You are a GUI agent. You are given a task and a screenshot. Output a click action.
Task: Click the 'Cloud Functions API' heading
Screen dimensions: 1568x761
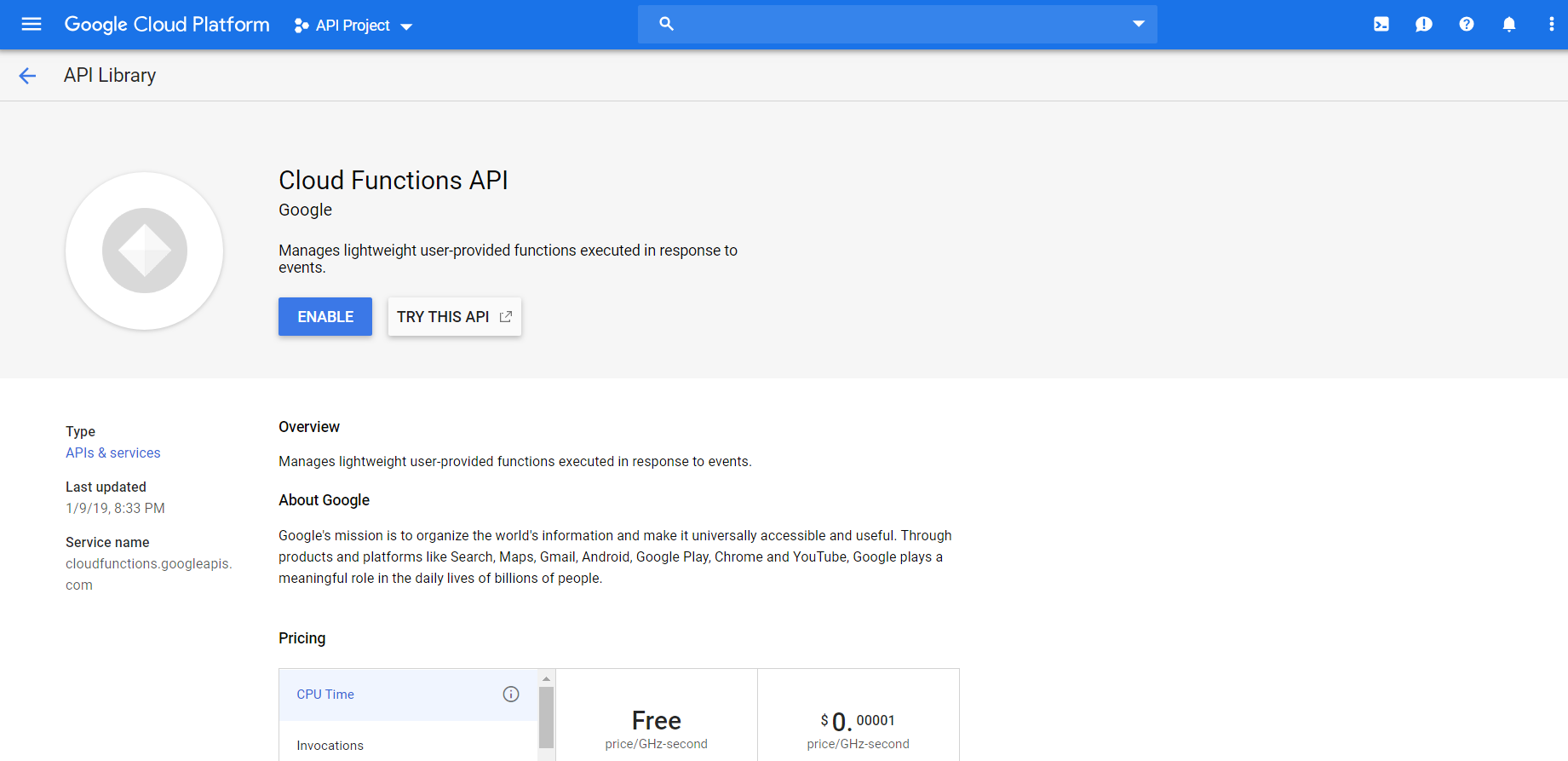[393, 180]
